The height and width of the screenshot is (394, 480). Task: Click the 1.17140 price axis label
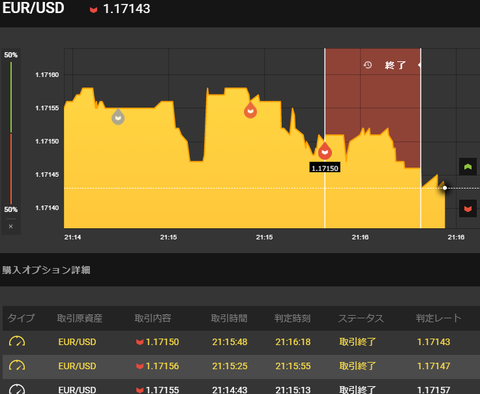click(47, 208)
